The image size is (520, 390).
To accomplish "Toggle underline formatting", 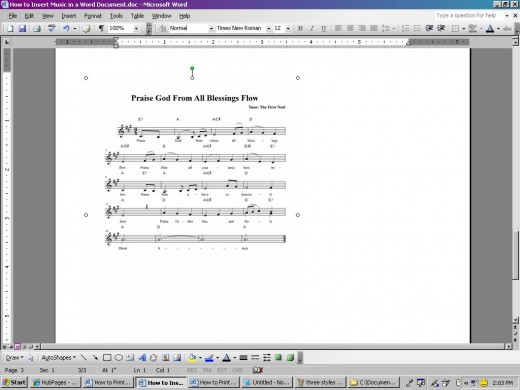I will point(323,28).
